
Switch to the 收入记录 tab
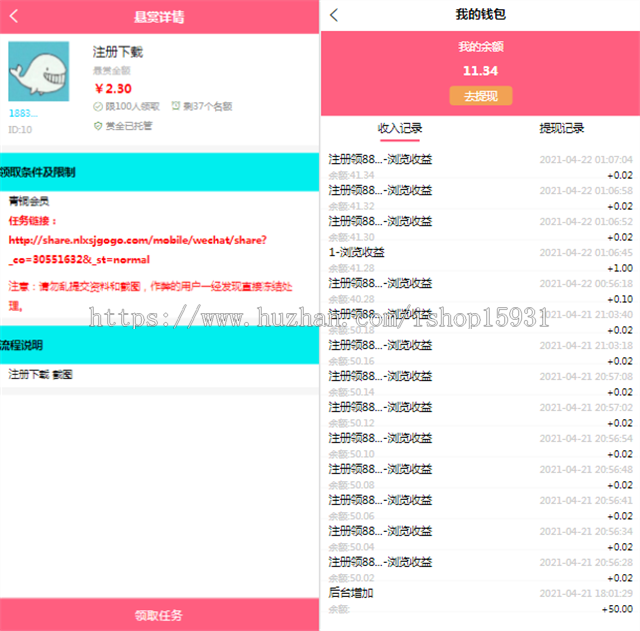point(400,128)
